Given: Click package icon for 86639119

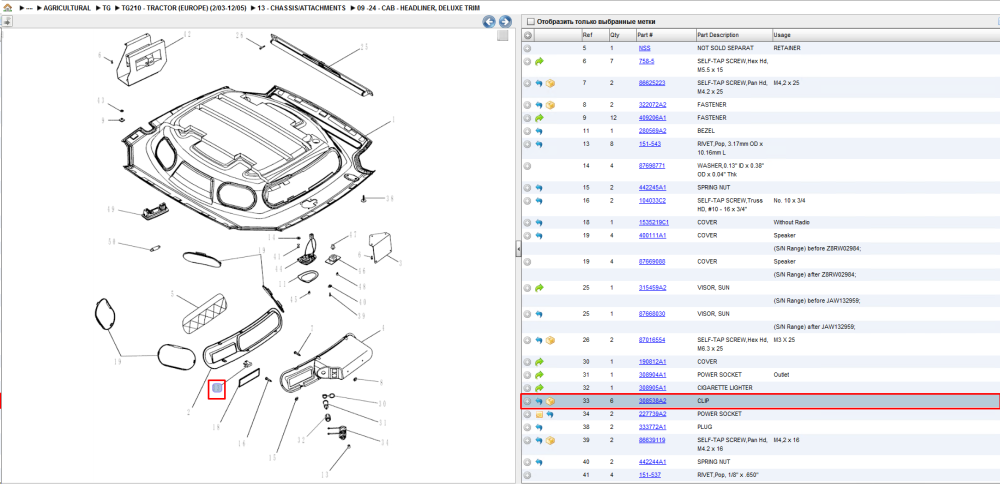Looking at the screenshot, I should pyautogui.click(x=550, y=440).
